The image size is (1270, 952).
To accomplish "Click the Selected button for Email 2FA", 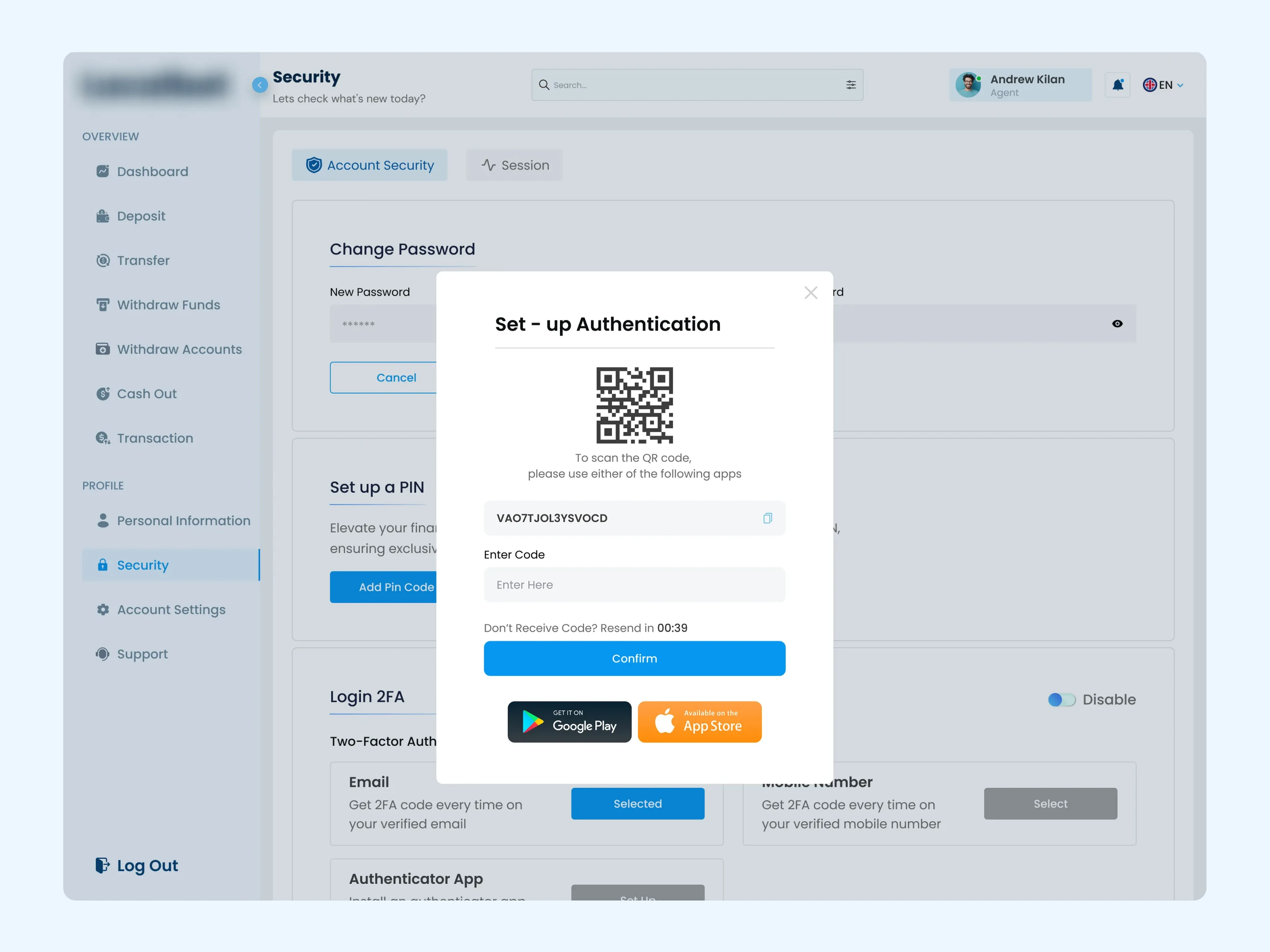I will pyautogui.click(x=637, y=803).
